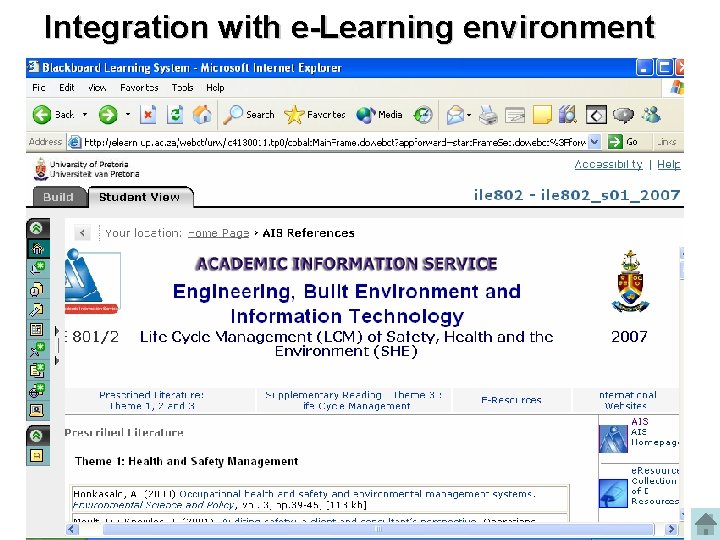Click the diamond code toolbar icon
The width and height of the screenshot is (720, 540).
(596, 115)
